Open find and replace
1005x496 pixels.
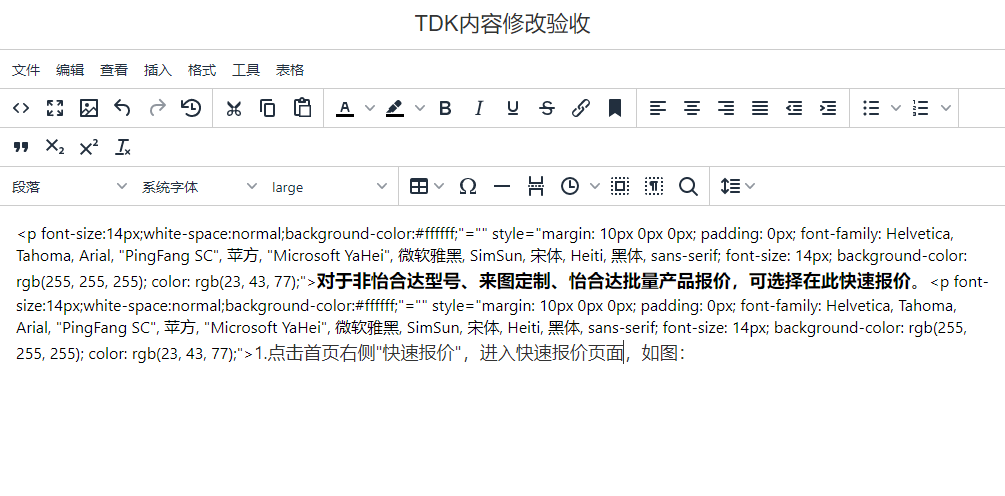688,186
